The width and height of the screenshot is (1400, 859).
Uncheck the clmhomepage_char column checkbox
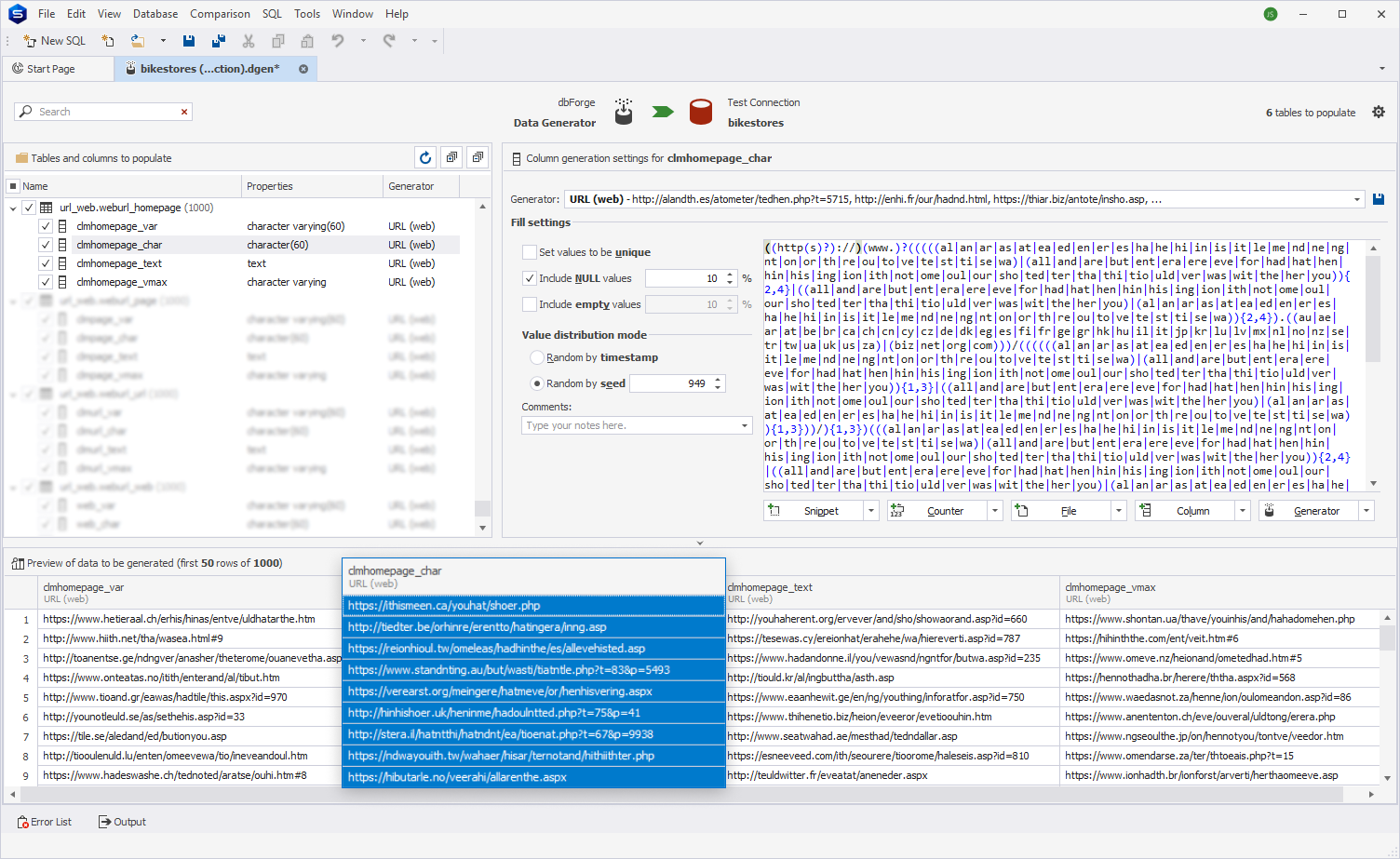pos(45,245)
